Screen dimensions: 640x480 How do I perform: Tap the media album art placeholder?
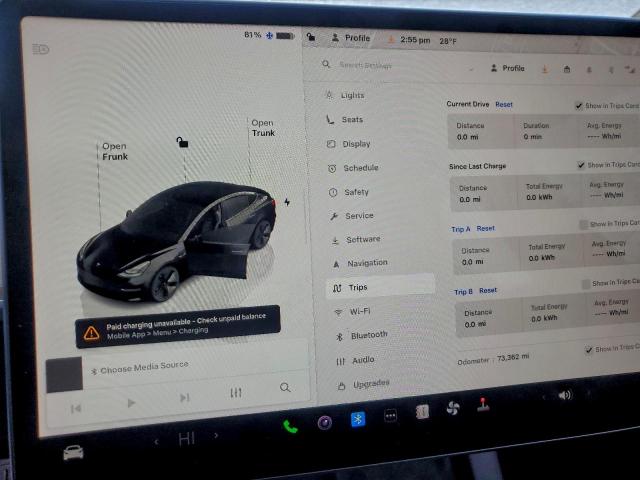pos(64,375)
